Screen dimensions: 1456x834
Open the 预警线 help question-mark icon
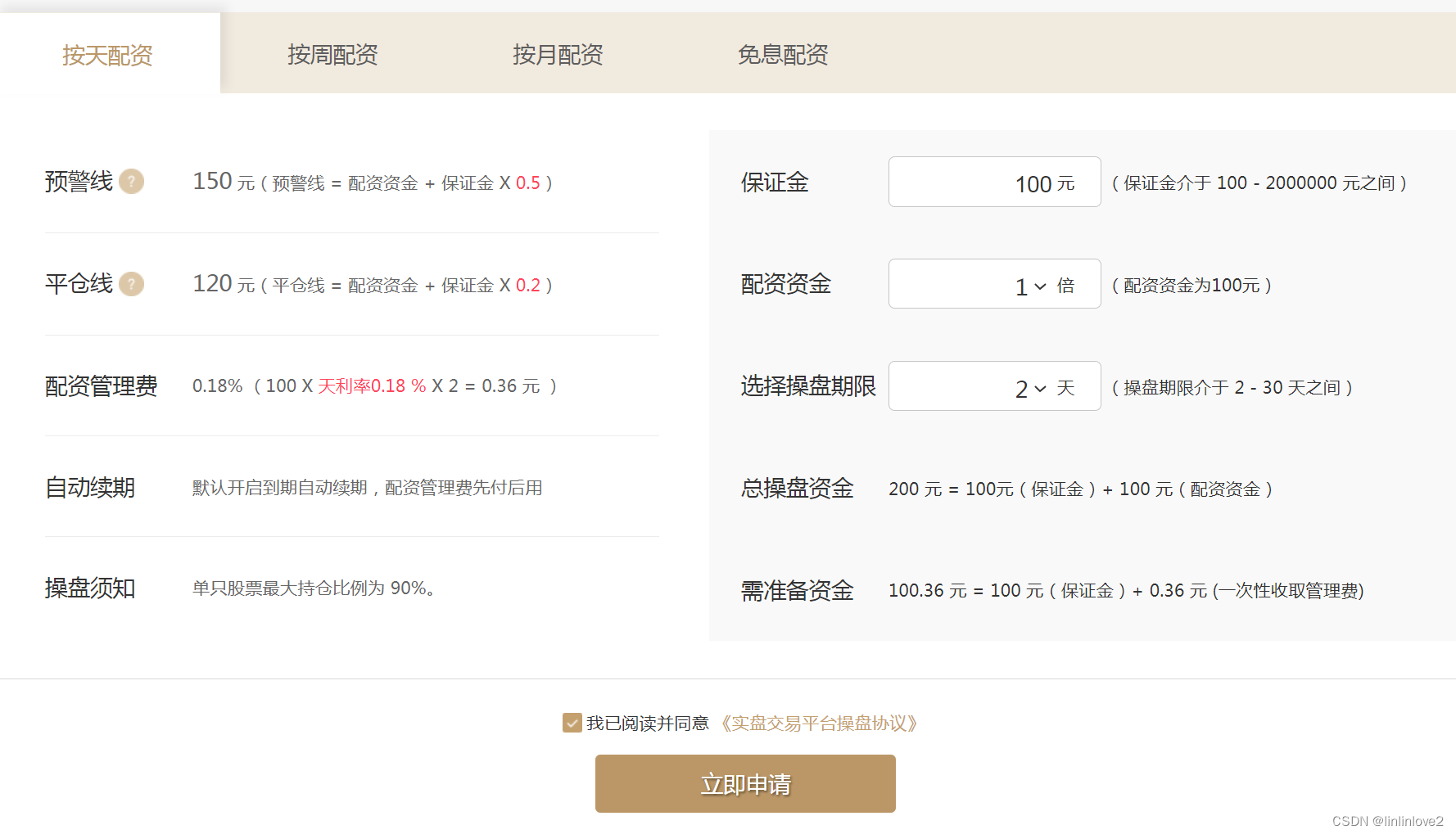[x=131, y=181]
